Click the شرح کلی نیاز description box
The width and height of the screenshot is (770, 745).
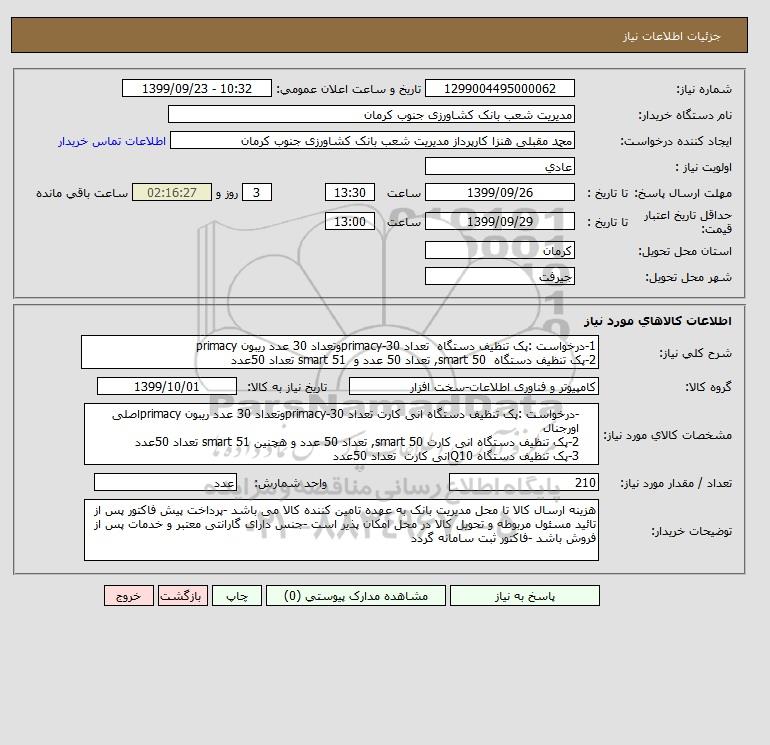pyautogui.click(x=340, y=352)
